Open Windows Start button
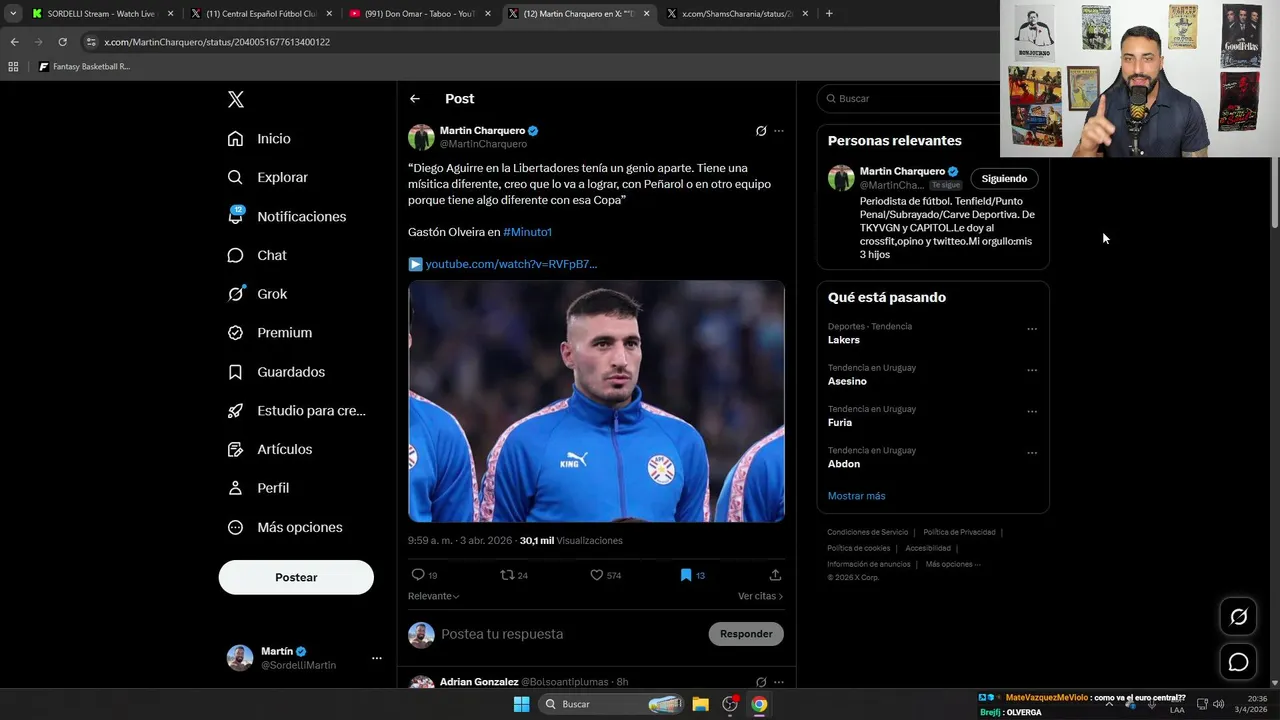The width and height of the screenshot is (1280, 720). (x=521, y=704)
